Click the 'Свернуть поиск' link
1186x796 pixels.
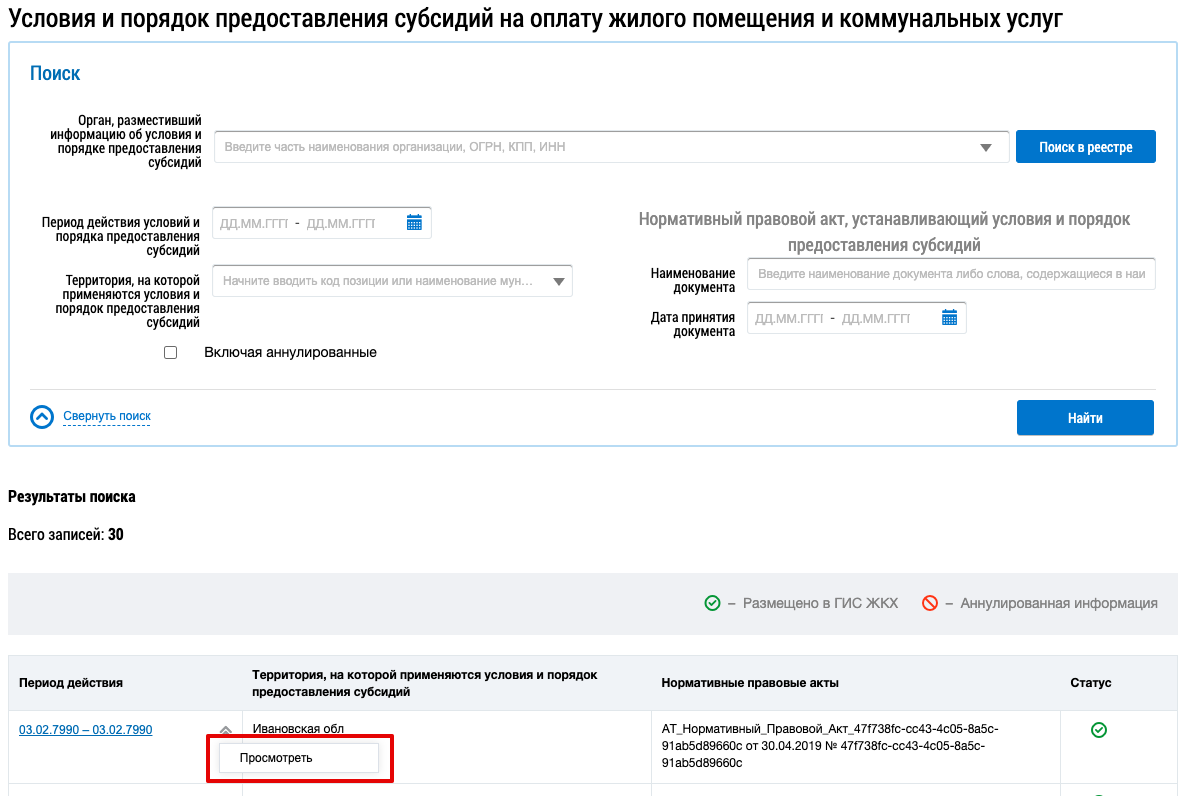[107, 416]
